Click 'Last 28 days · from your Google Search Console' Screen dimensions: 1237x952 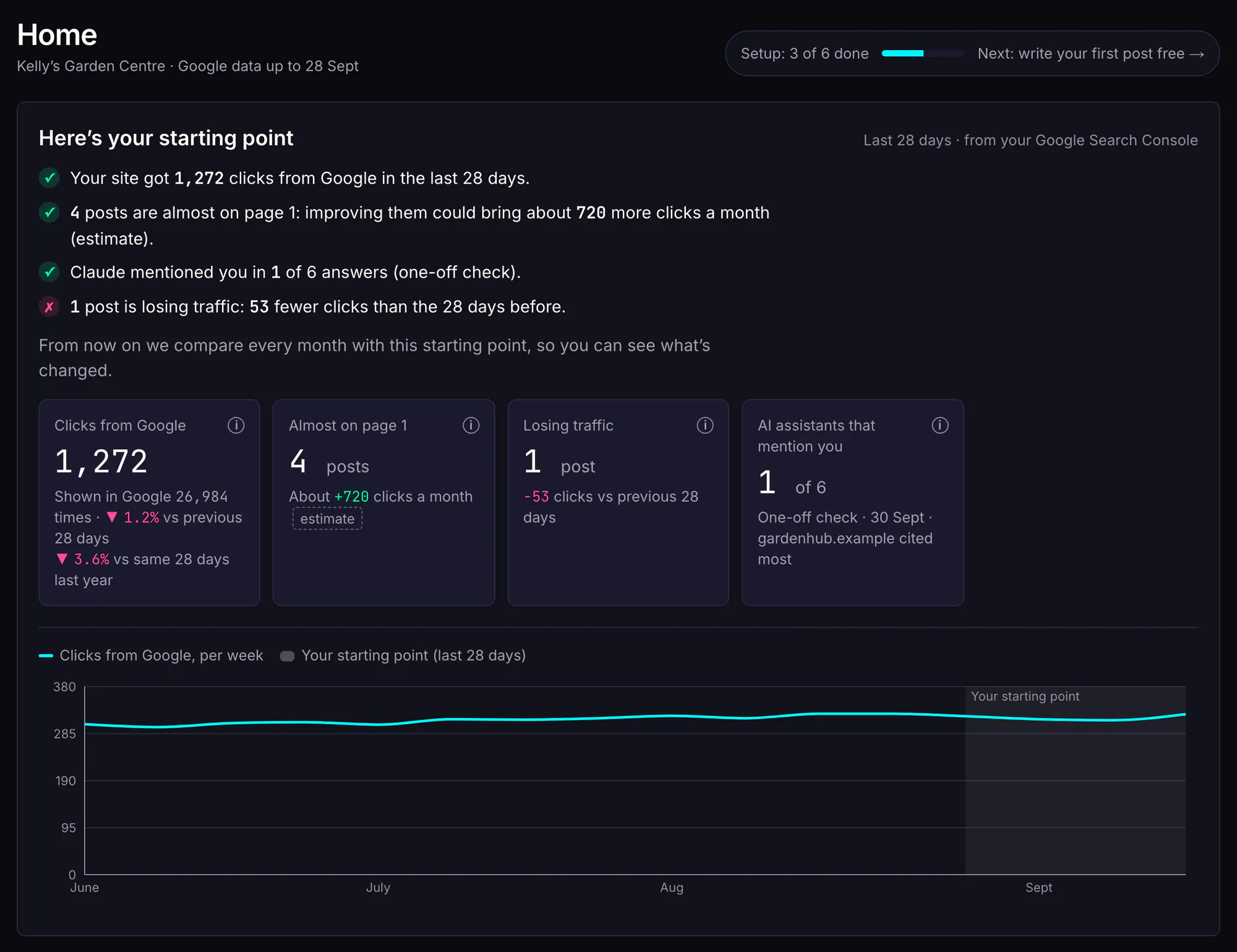[x=1030, y=140]
